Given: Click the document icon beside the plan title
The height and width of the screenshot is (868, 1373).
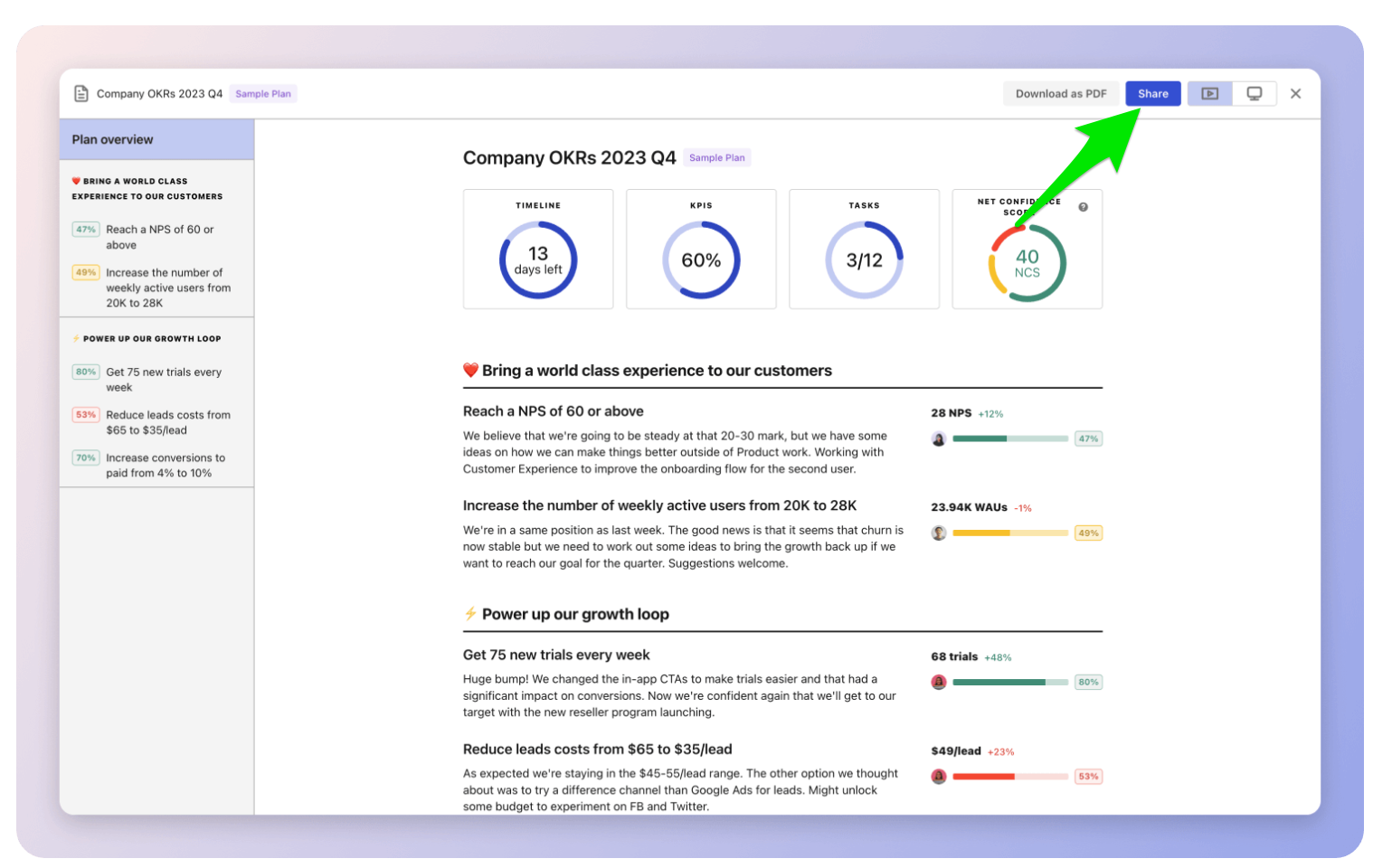Looking at the screenshot, I should click(x=80, y=94).
